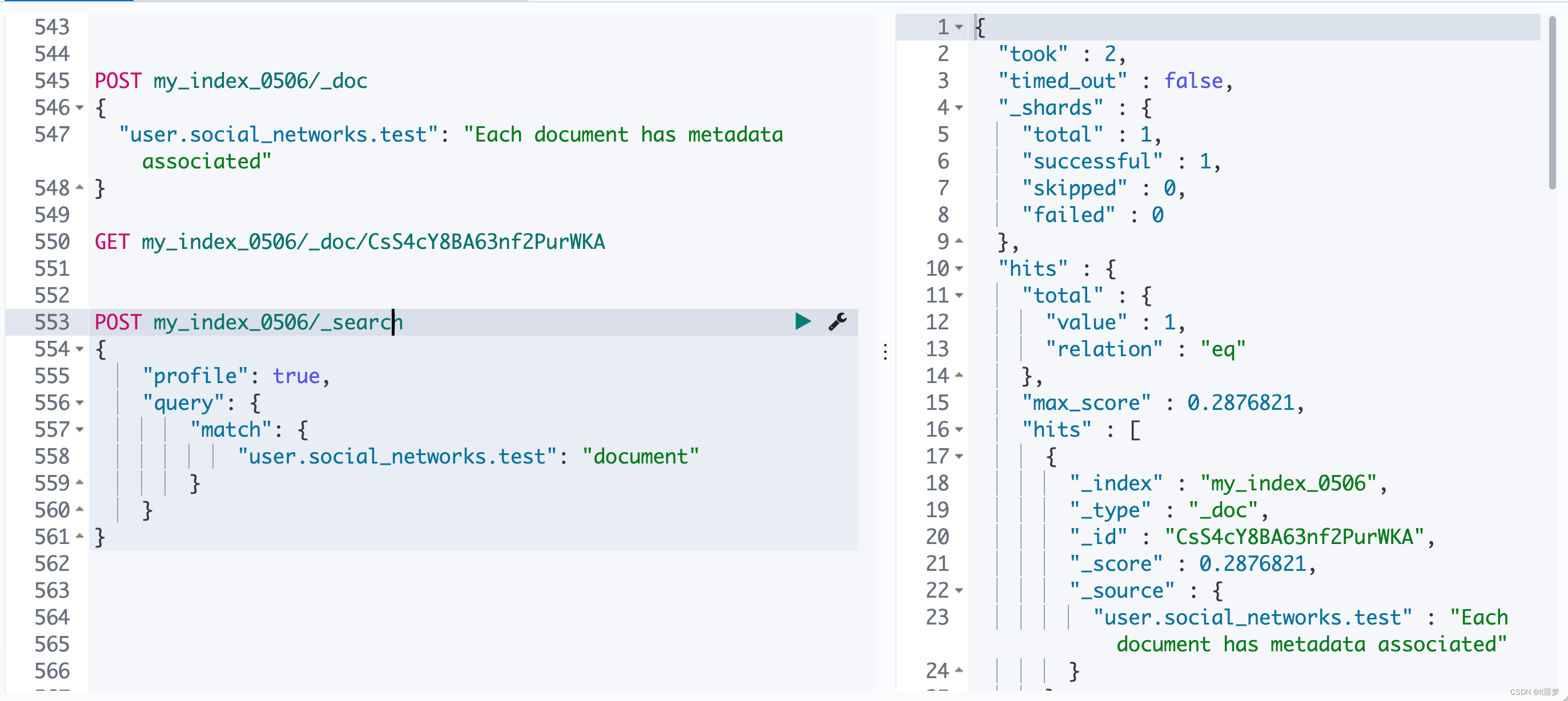Viewport: 1568px width, 701px height.
Task: Click the "took" : 2 response line
Action: pyautogui.click(x=1062, y=54)
